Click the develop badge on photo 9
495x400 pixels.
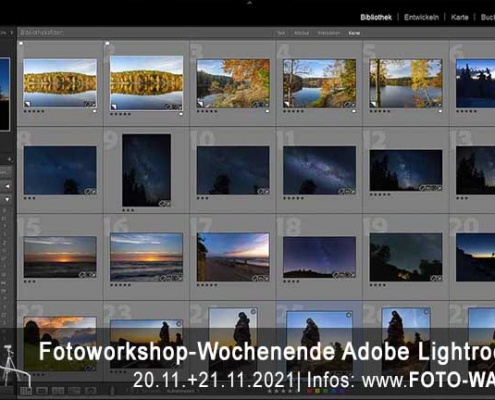pyautogui.click(x=165, y=203)
